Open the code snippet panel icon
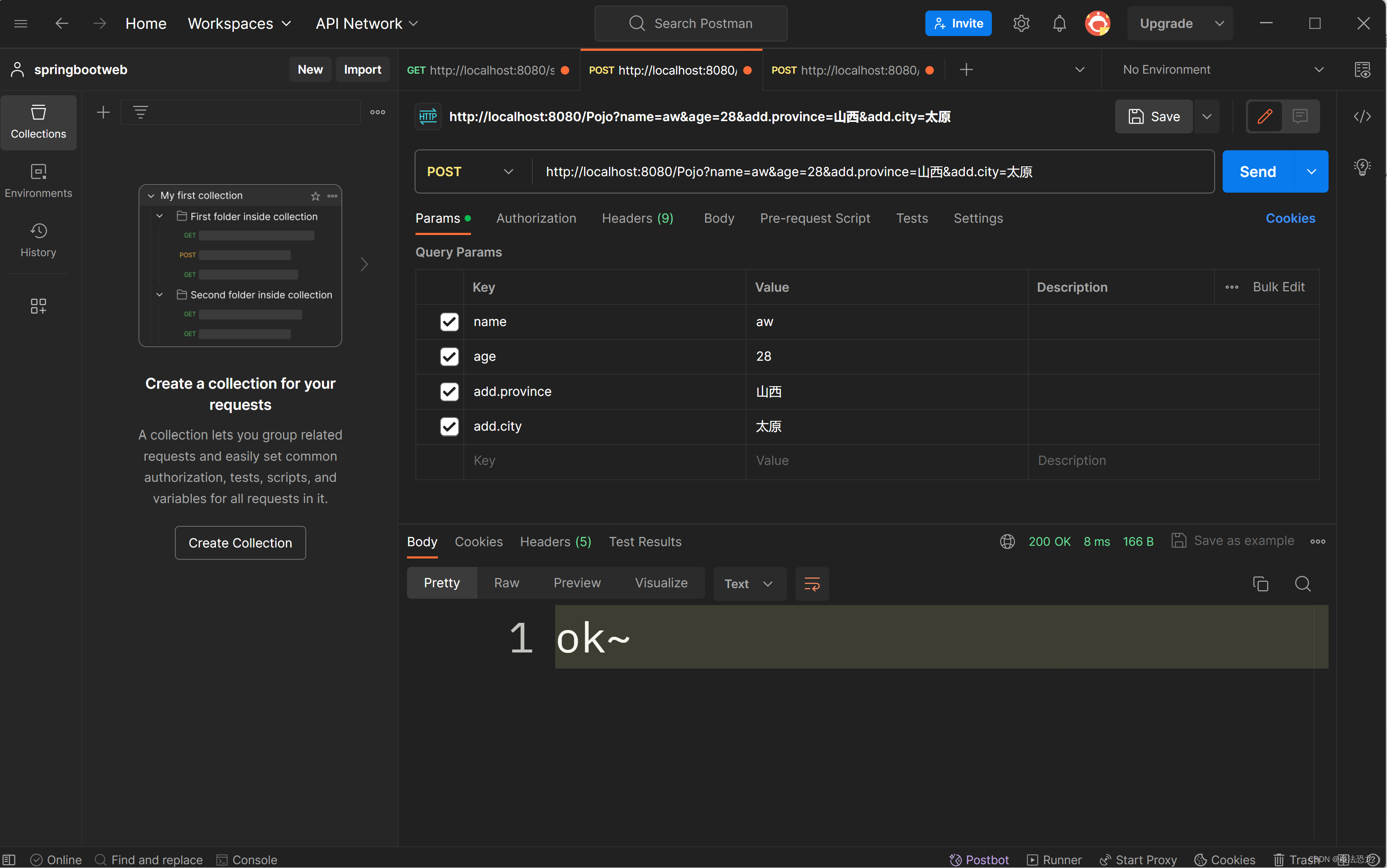 1362,116
